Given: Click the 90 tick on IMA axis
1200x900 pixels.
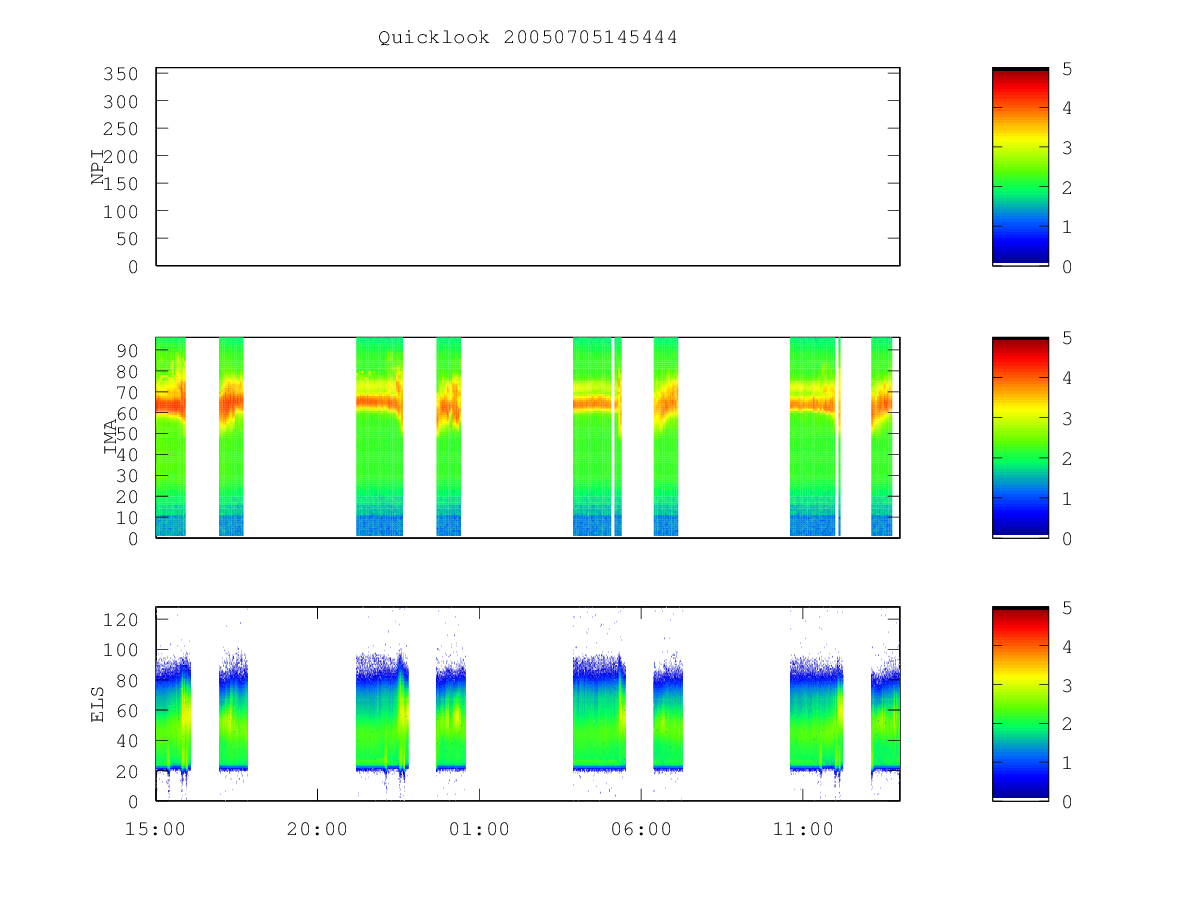Looking at the screenshot, I should tap(128, 350).
